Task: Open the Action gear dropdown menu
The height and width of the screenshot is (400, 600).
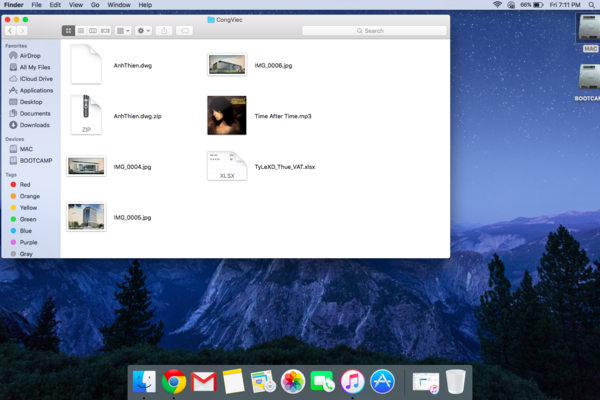Action: point(144,31)
